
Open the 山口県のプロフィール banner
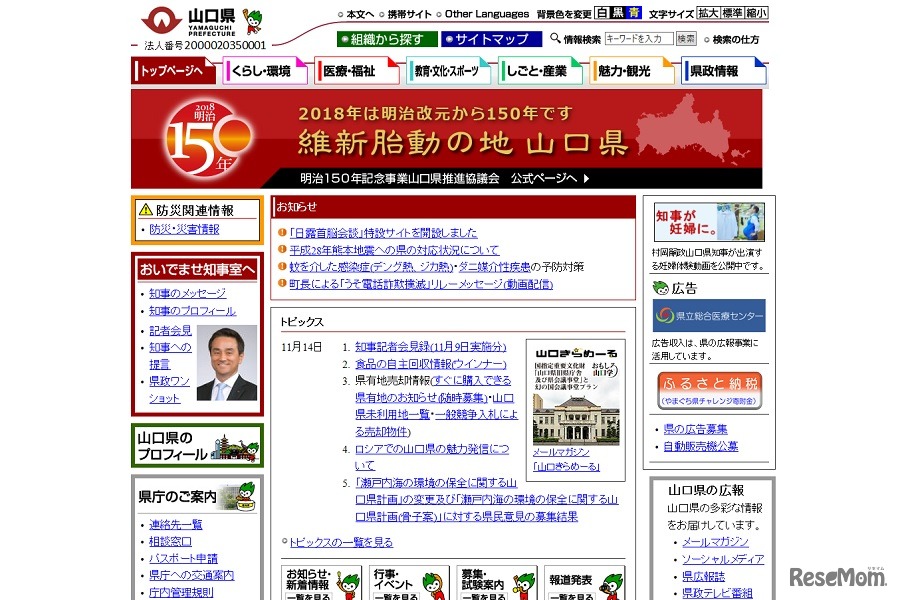tap(197, 446)
